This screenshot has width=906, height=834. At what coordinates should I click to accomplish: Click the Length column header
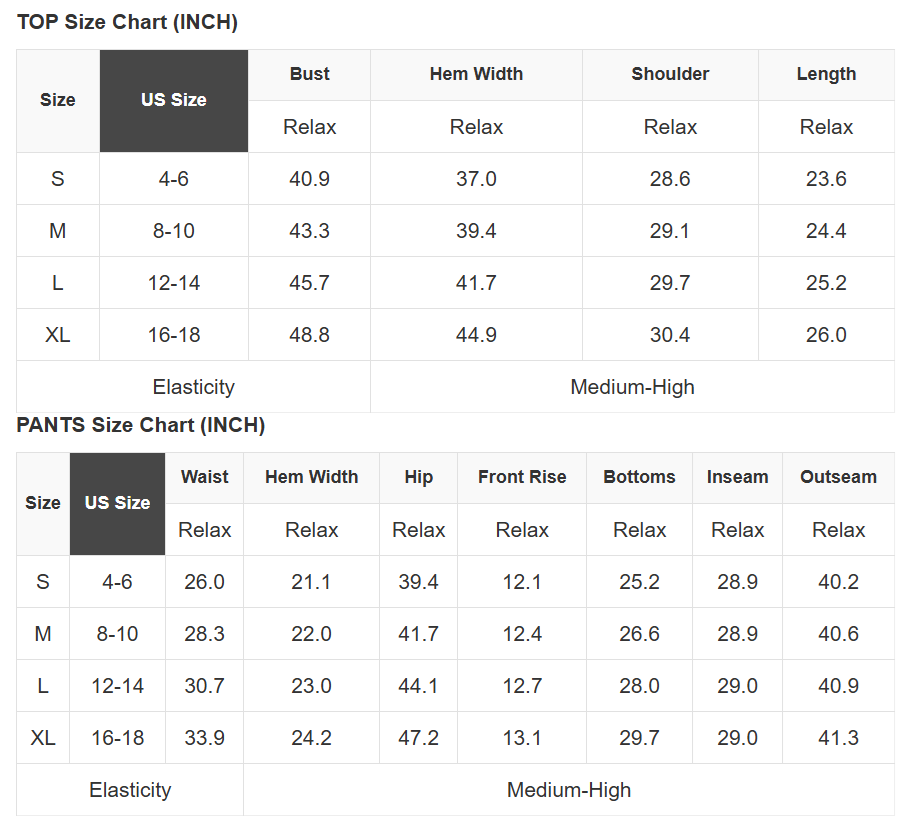point(826,74)
